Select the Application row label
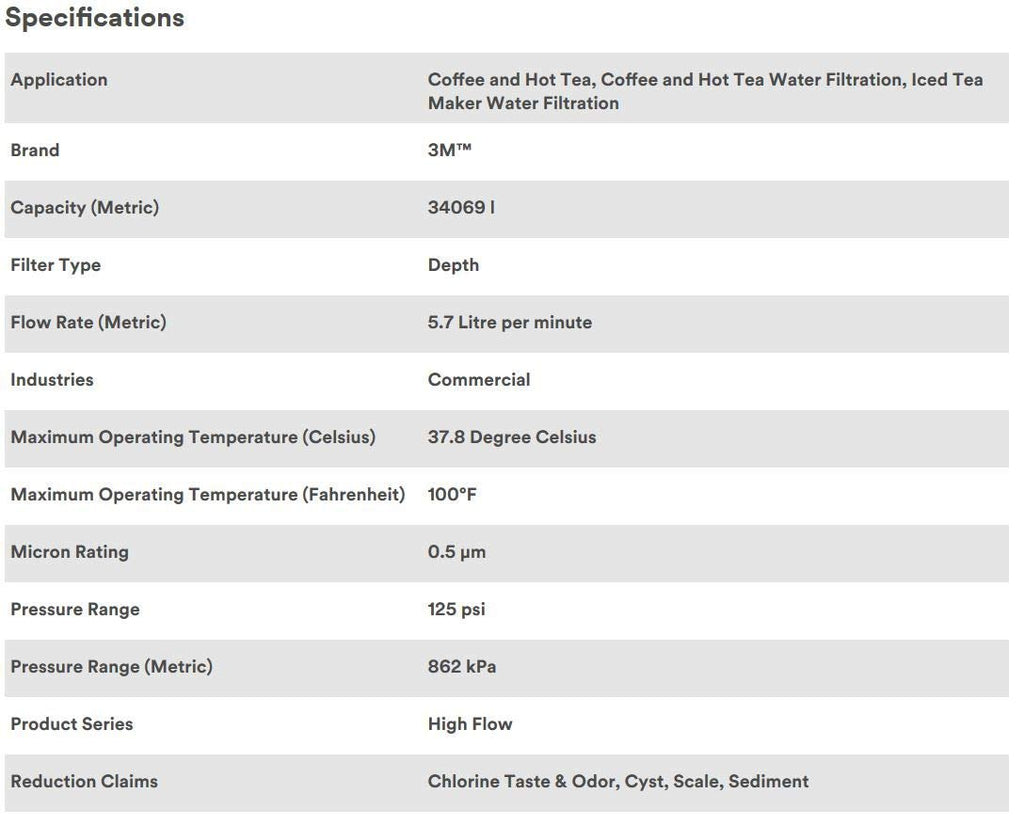Image resolution: width=1024 pixels, height=825 pixels. 59,80
